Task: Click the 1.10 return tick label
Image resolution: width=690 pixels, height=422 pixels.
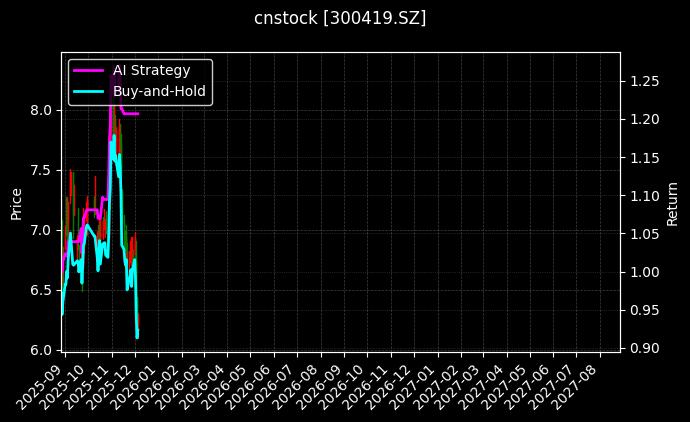Action: pos(645,196)
